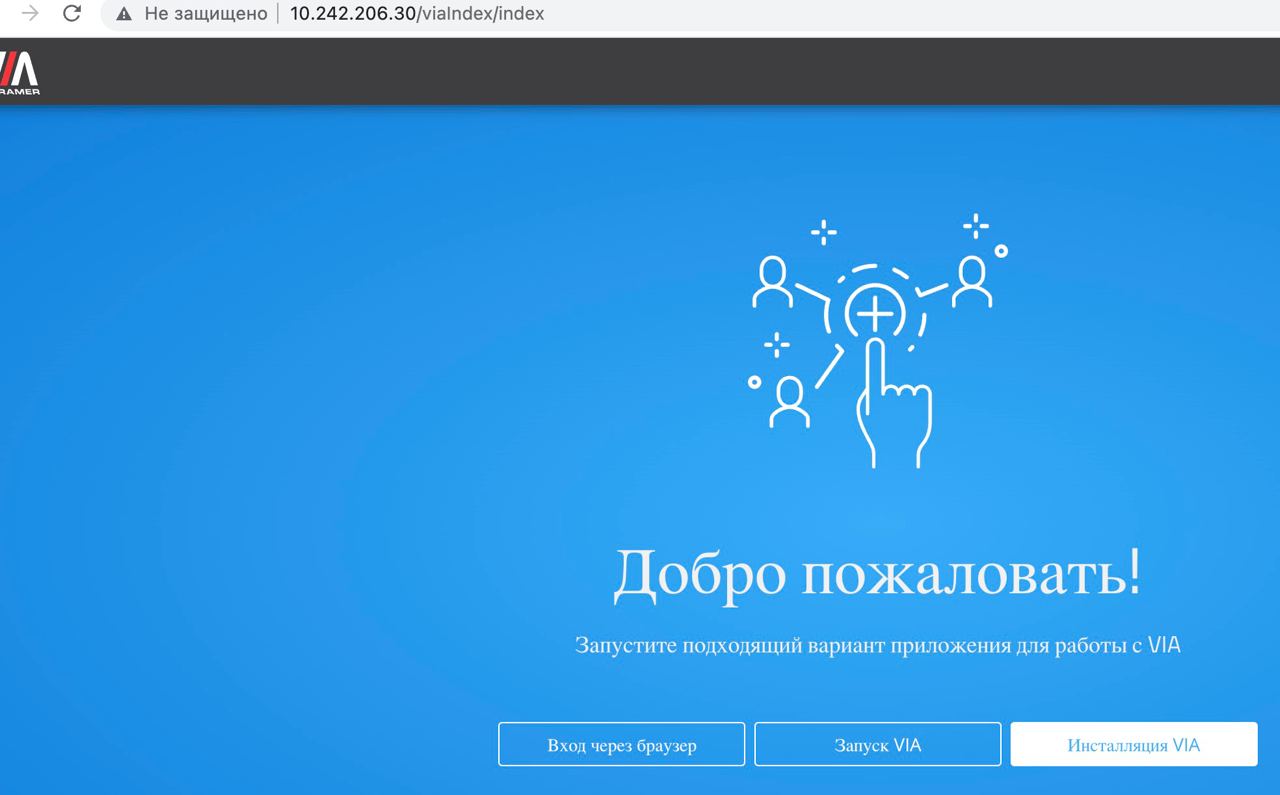Screen dimensions: 1280x795
Task: Click the Kramer VIA logo in the header
Action: (19, 72)
